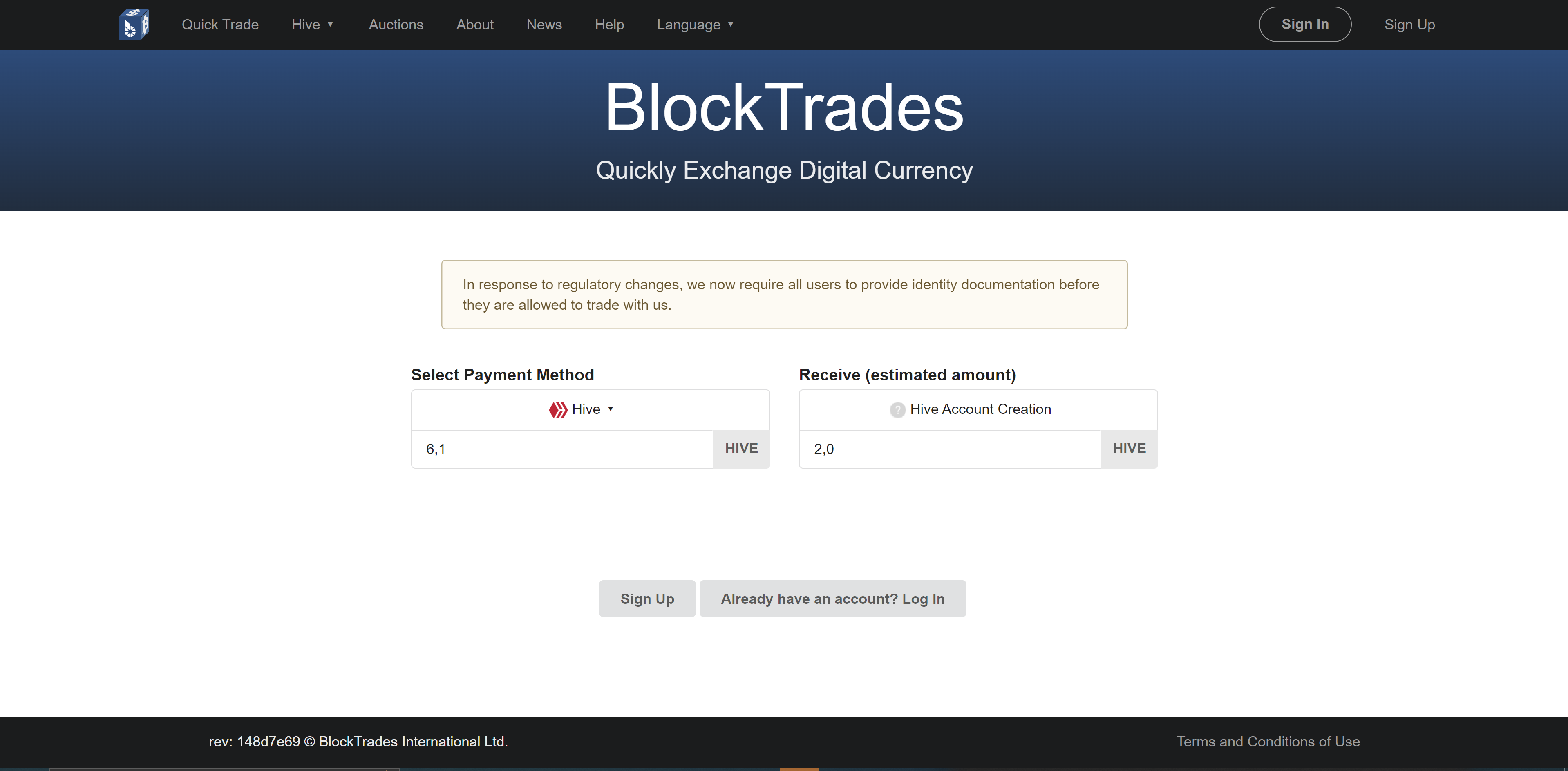Click Quickly Exchange Digital Currency subtitle

click(x=784, y=170)
